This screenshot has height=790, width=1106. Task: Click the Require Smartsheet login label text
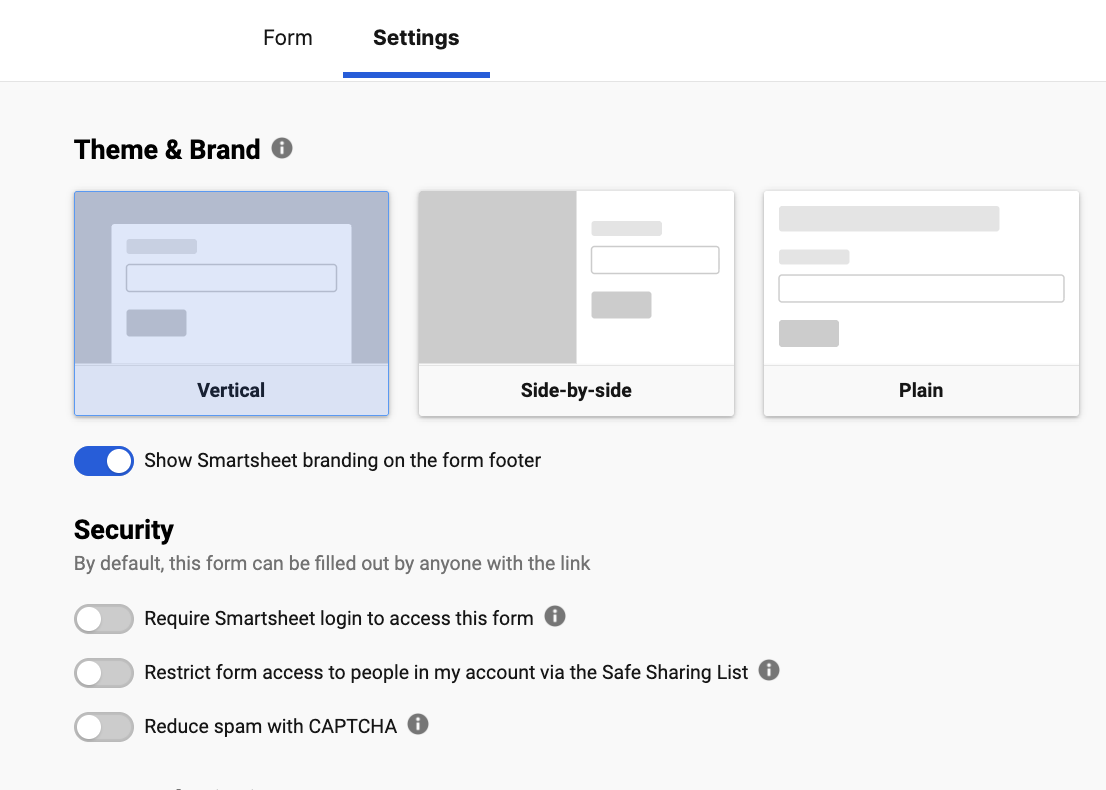click(x=339, y=618)
